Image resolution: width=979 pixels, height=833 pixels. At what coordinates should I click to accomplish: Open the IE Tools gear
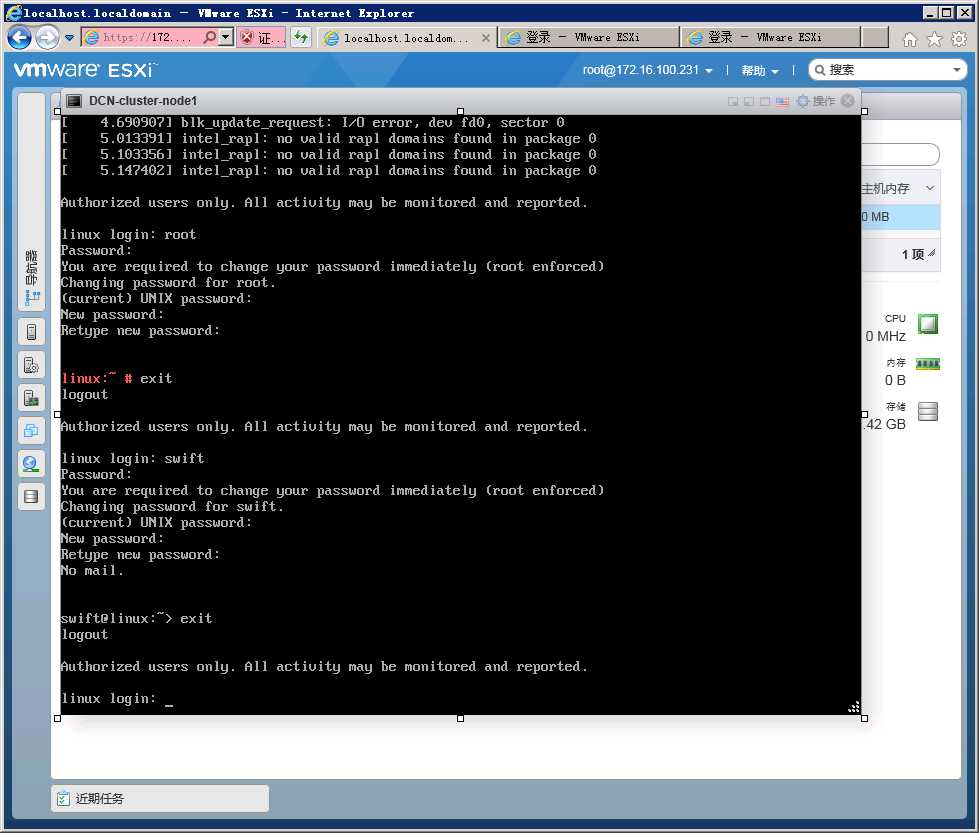coord(959,39)
